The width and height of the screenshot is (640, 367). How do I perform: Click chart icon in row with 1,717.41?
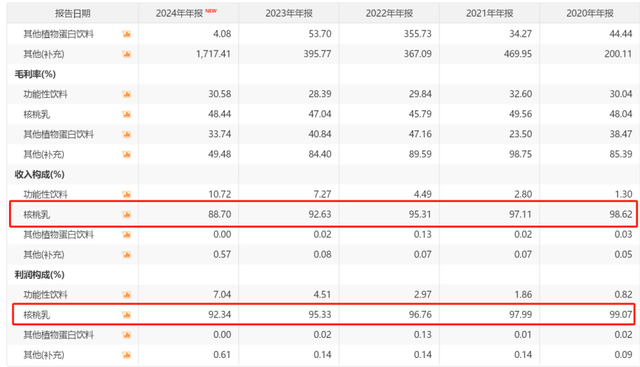coord(127,54)
